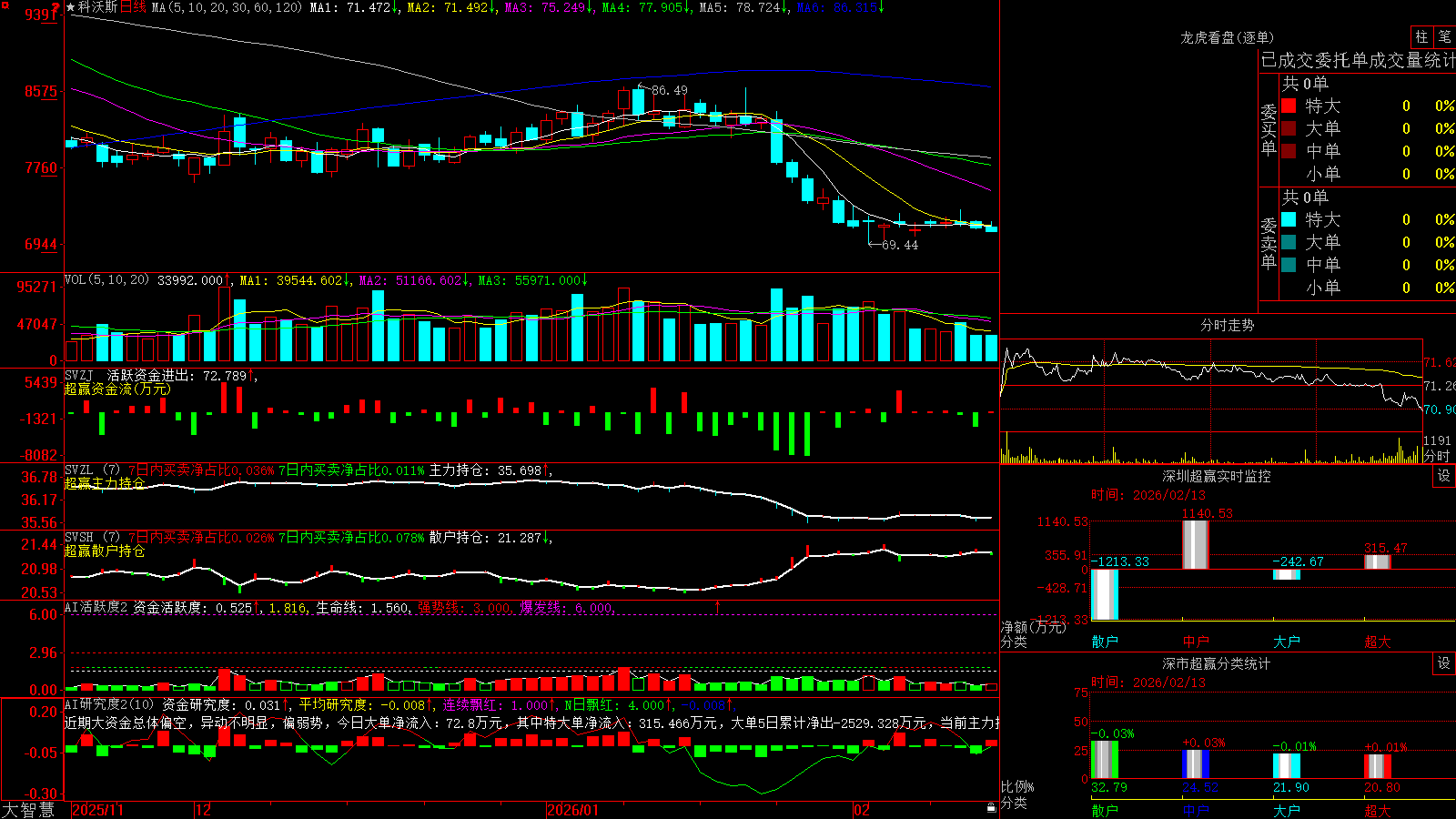Screen dimensions: 1456x819
Task: Click the 超赢散户持仓 label
Action: (105, 551)
